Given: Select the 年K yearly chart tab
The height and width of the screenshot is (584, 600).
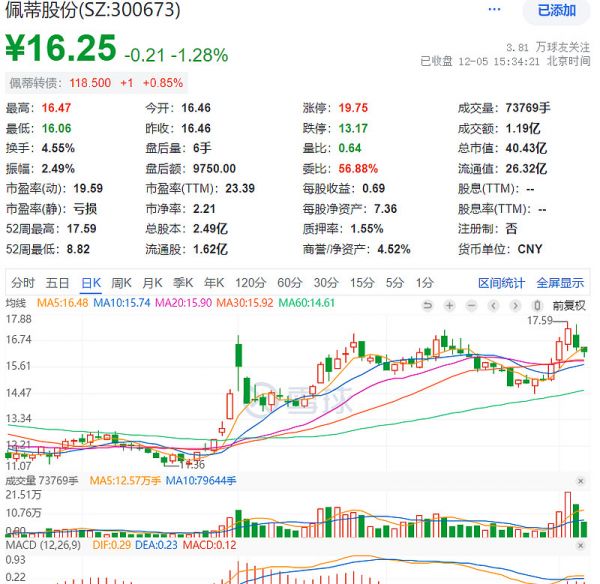Looking at the screenshot, I should 213,283.
